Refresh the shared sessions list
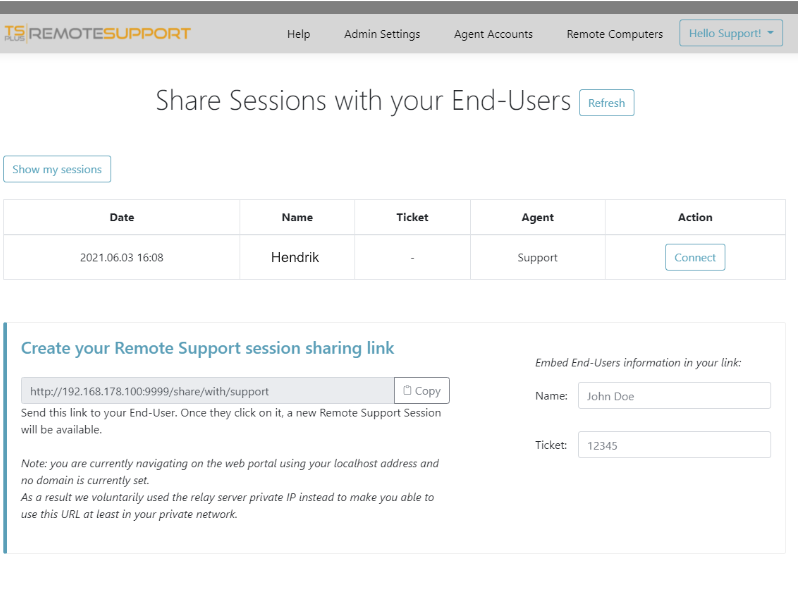 [x=607, y=103]
